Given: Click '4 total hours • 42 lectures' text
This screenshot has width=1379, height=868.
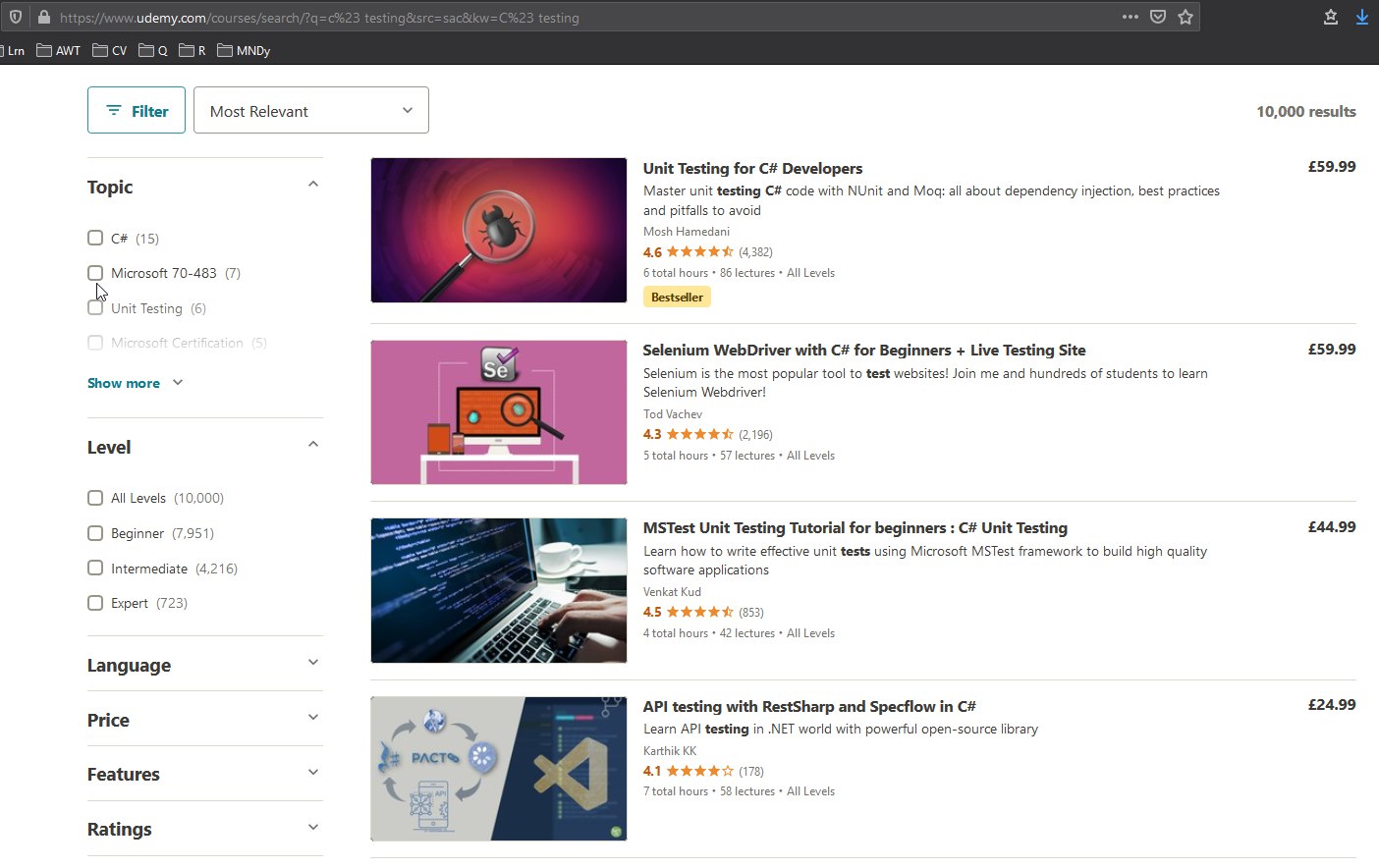Looking at the screenshot, I should 709,633.
